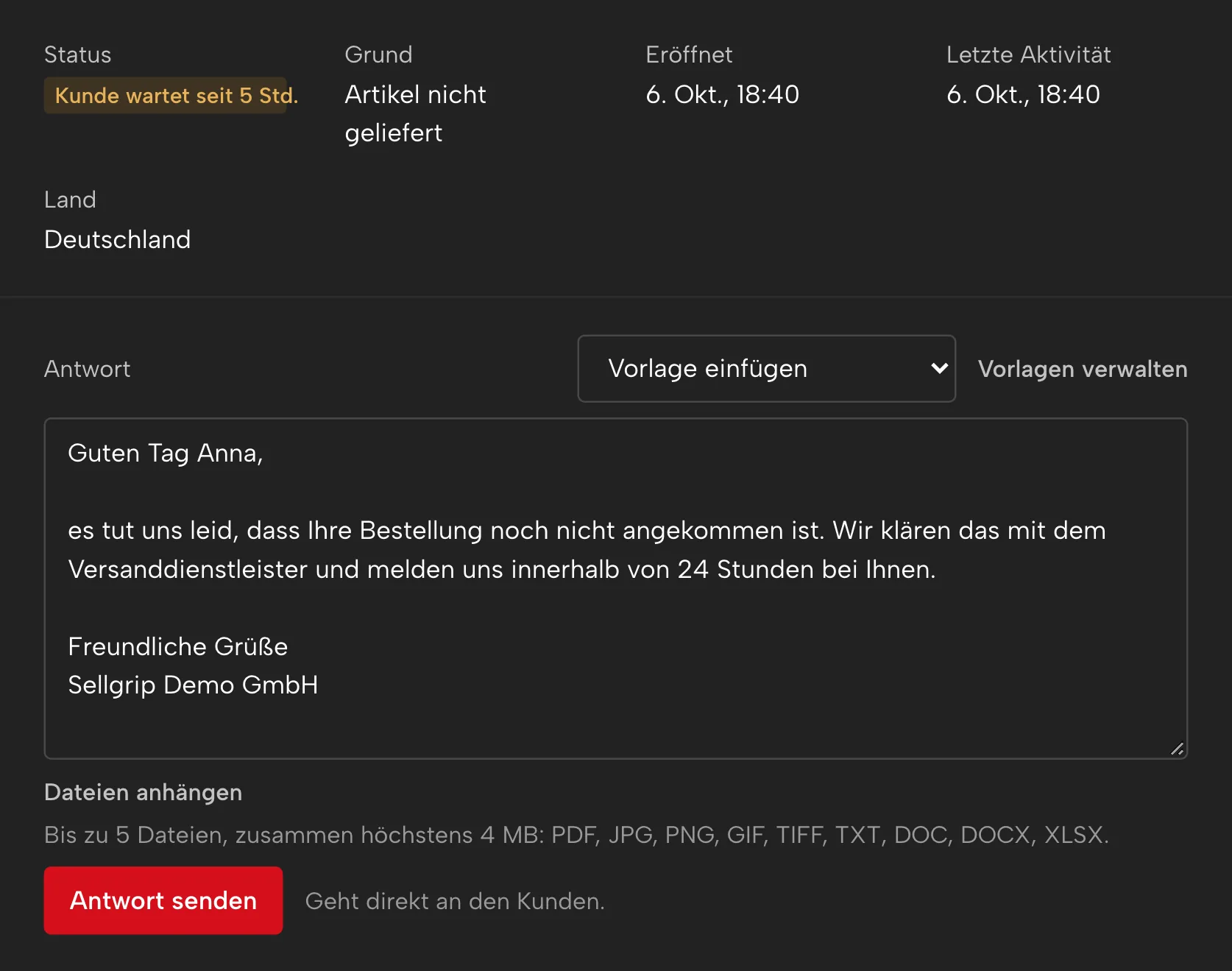Viewport: 1232px width, 971px height.
Task: Click the text area resize handle
Action: pyautogui.click(x=1178, y=749)
